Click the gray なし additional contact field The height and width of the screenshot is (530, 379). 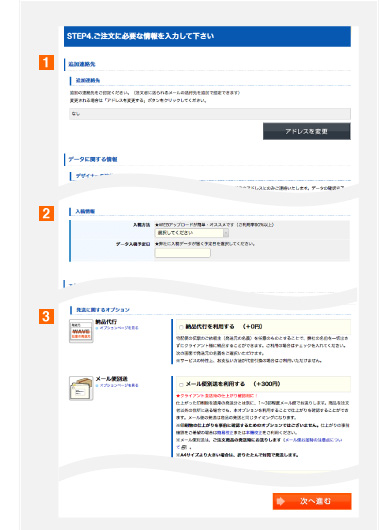pos(210,114)
